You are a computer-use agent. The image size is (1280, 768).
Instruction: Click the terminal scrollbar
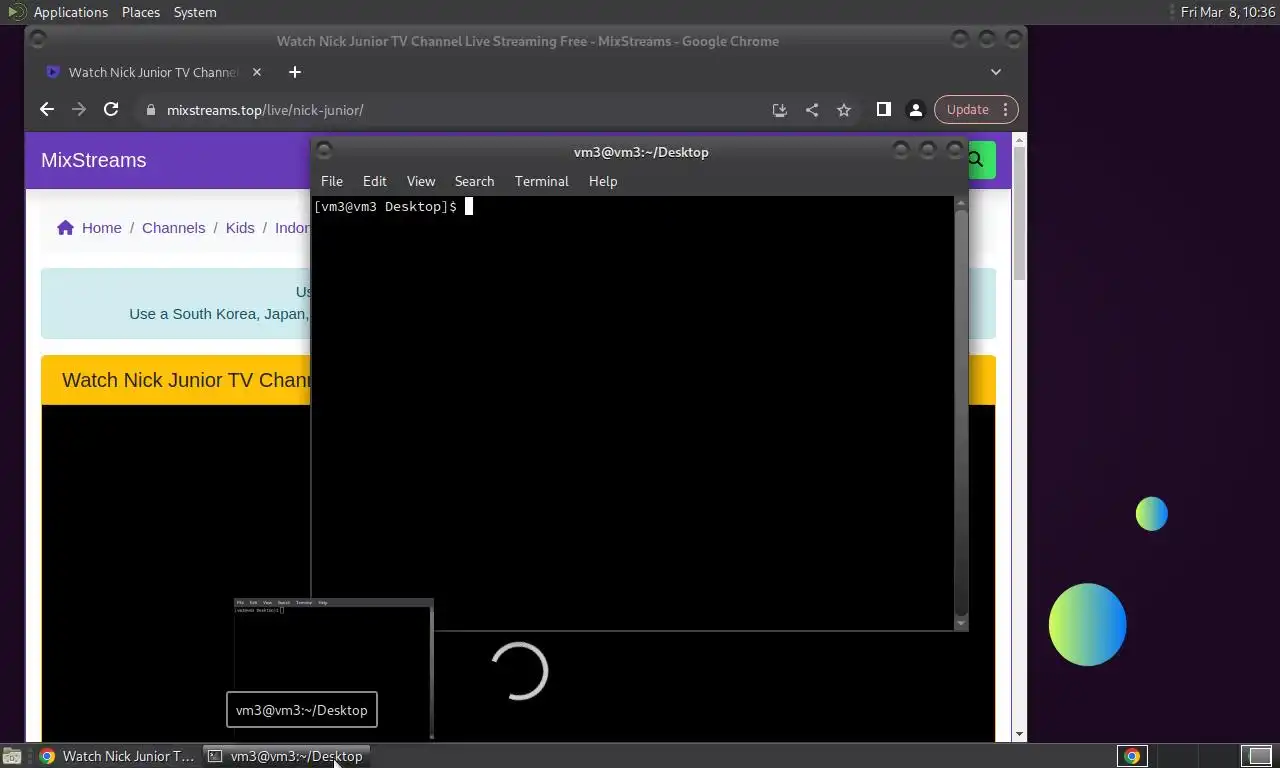(x=961, y=412)
